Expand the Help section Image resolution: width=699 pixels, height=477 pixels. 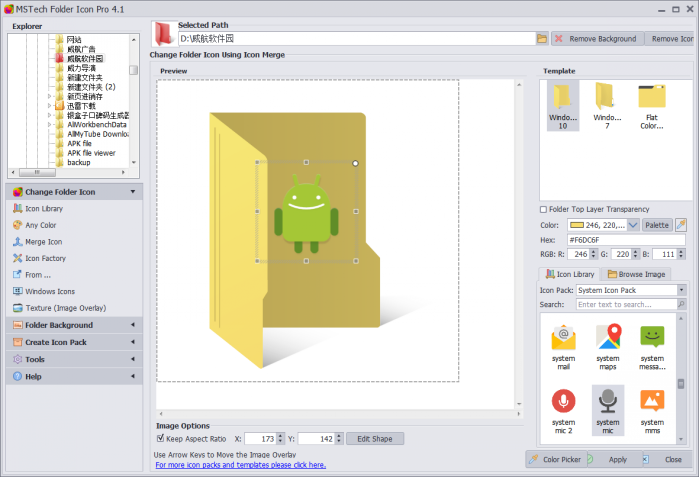pos(74,376)
